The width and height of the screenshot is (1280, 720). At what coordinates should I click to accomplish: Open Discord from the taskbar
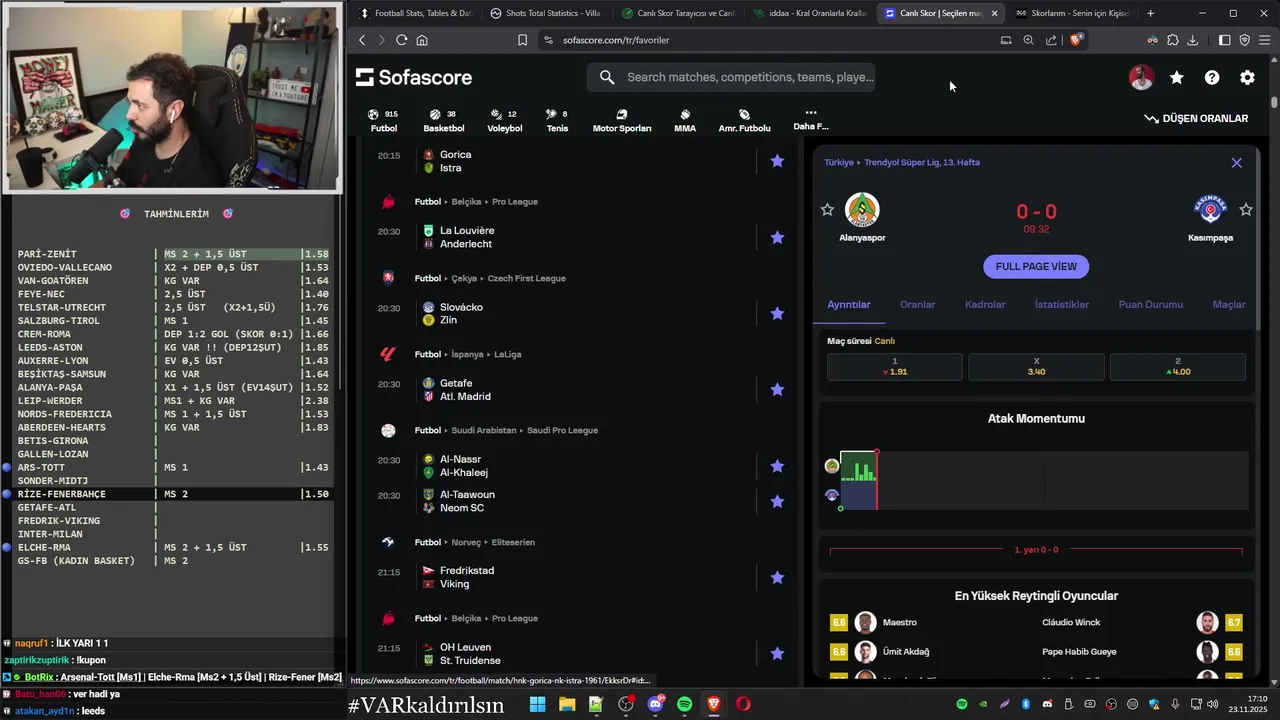655,704
